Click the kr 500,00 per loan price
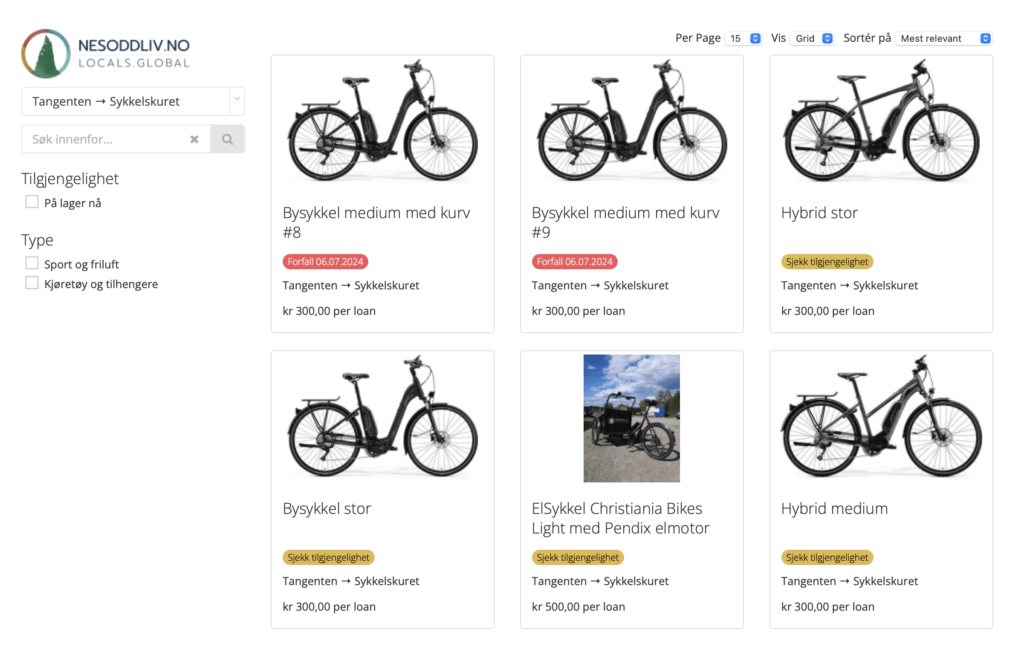This screenshot has height=652, width=1024. point(578,607)
